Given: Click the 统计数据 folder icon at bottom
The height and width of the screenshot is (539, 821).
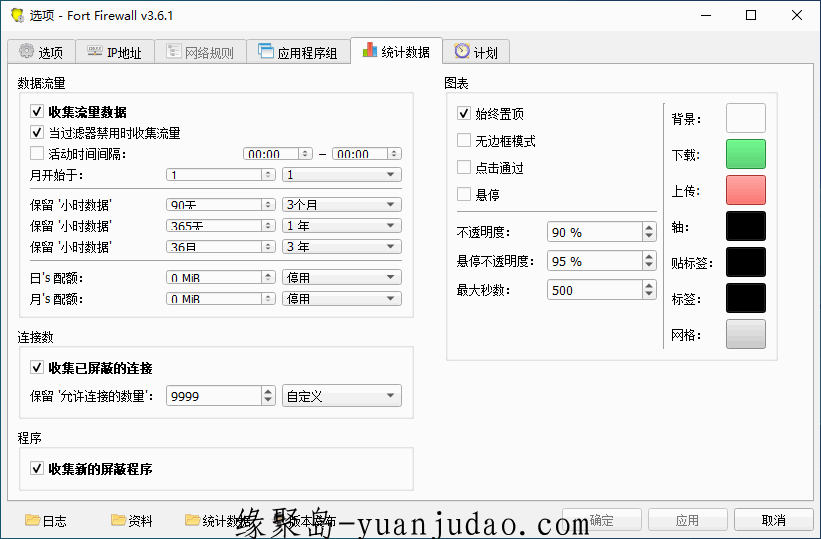Looking at the screenshot, I should 193,520.
